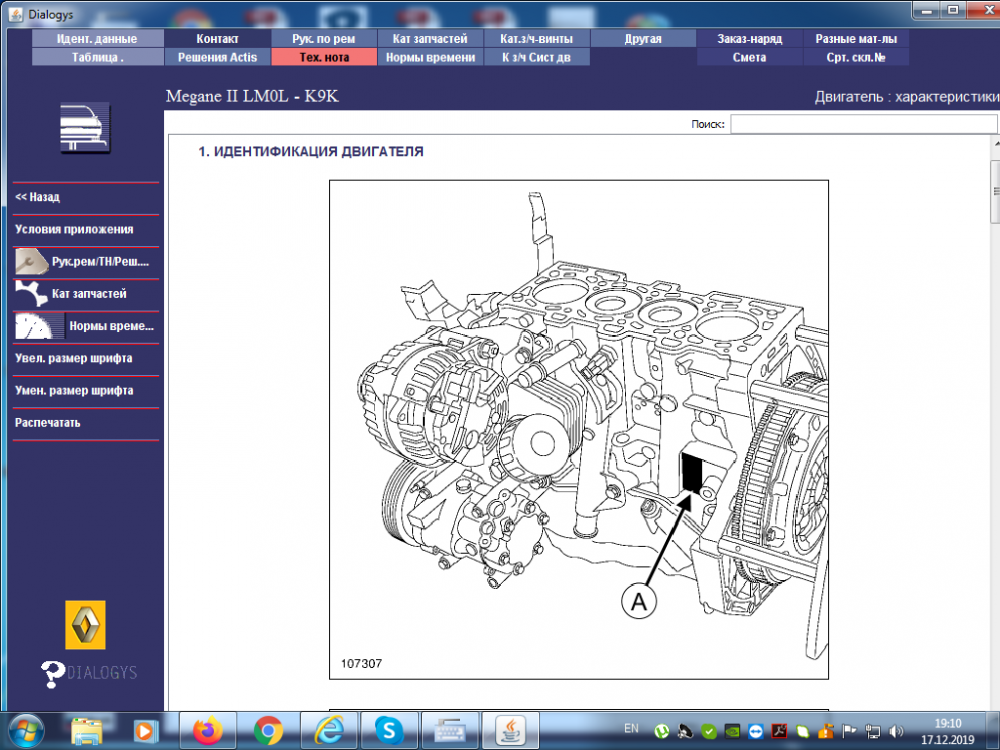Launch Google Chrome from the taskbar
Viewport: 1000px width, 750px height.
pos(268,731)
